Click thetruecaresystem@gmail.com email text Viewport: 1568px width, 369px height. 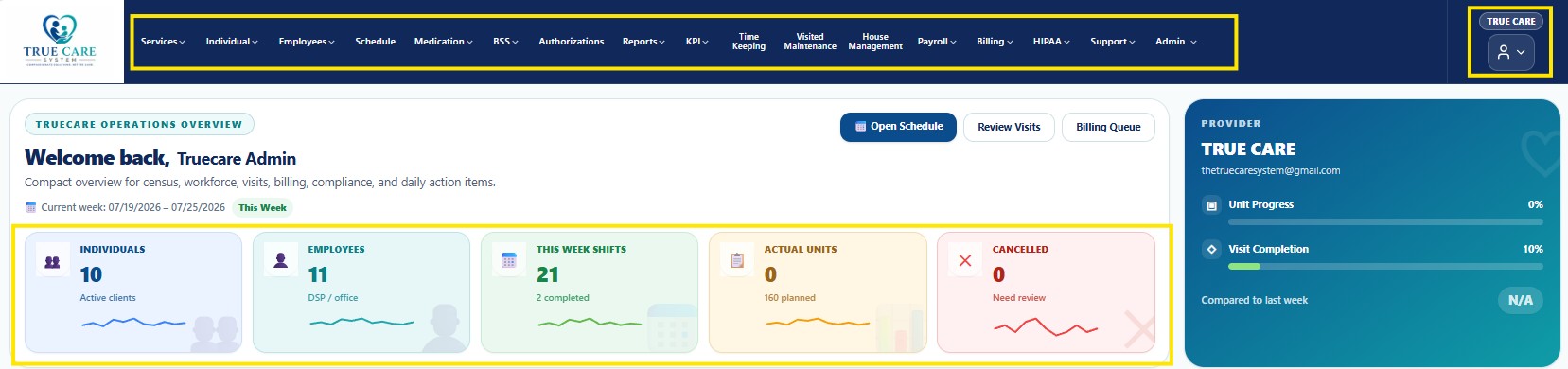pos(1271,170)
